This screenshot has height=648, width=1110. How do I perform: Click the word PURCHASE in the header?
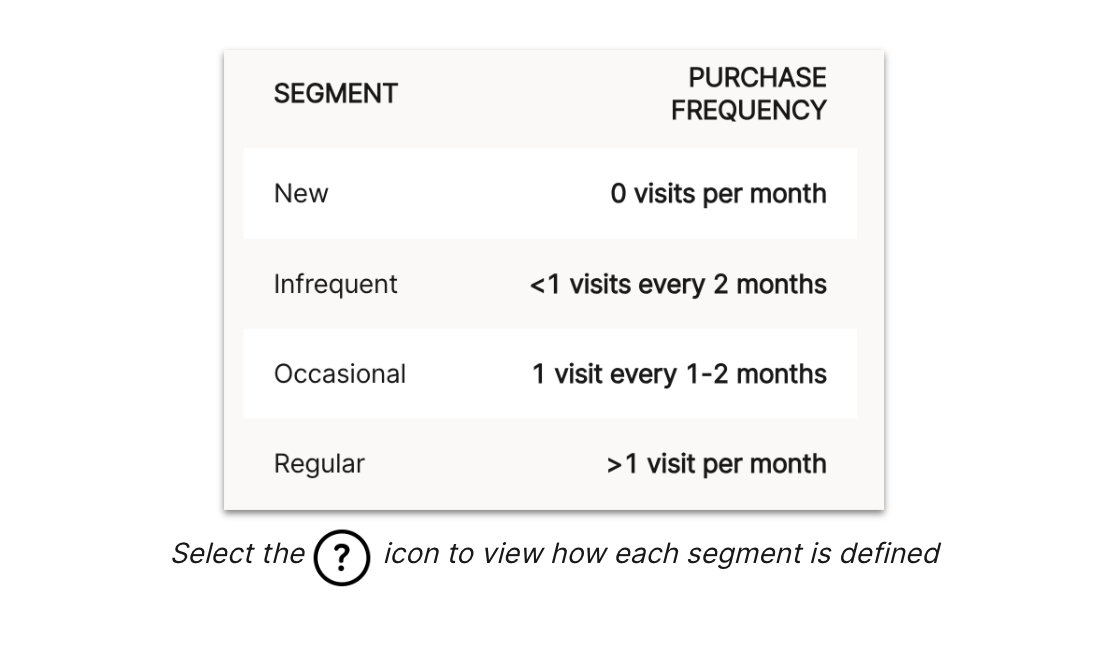pyautogui.click(x=757, y=78)
